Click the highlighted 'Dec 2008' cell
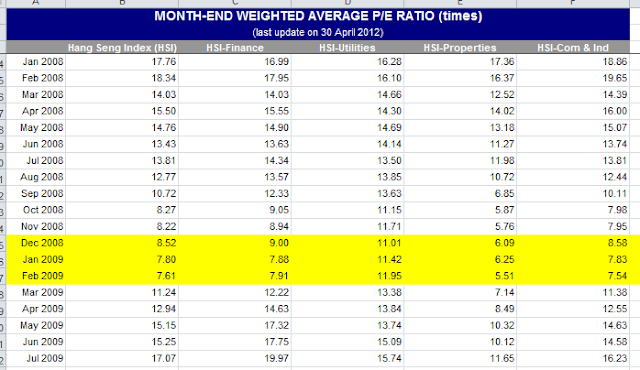The width and height of the screenshot is (640, 370). (x=36, y=243)
